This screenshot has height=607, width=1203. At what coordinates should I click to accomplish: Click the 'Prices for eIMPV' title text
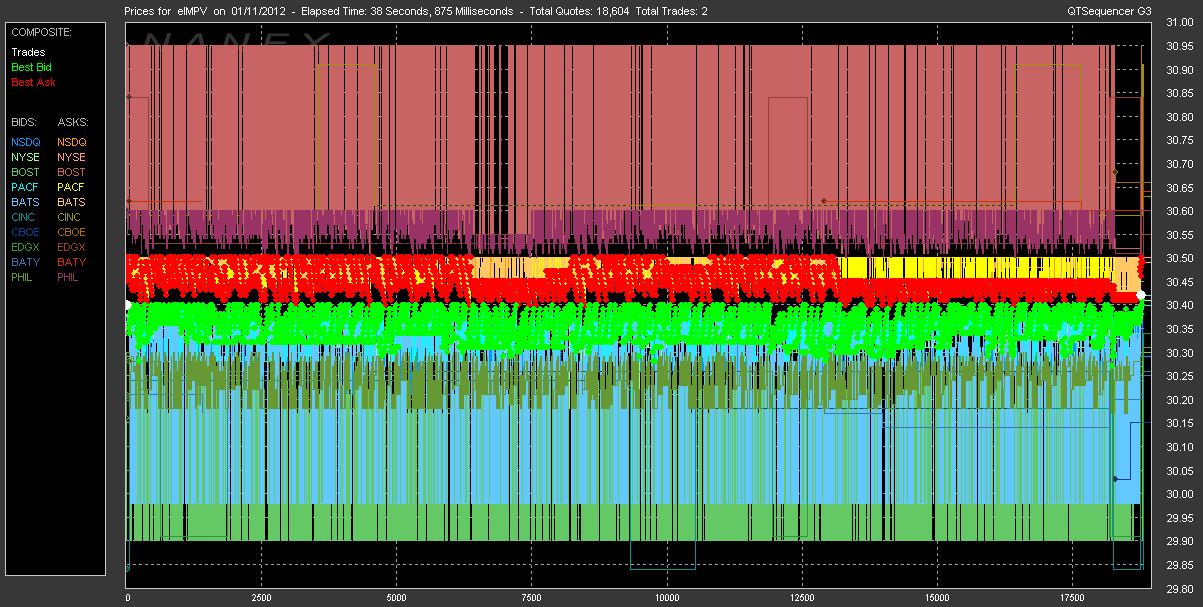coord(165,12)
